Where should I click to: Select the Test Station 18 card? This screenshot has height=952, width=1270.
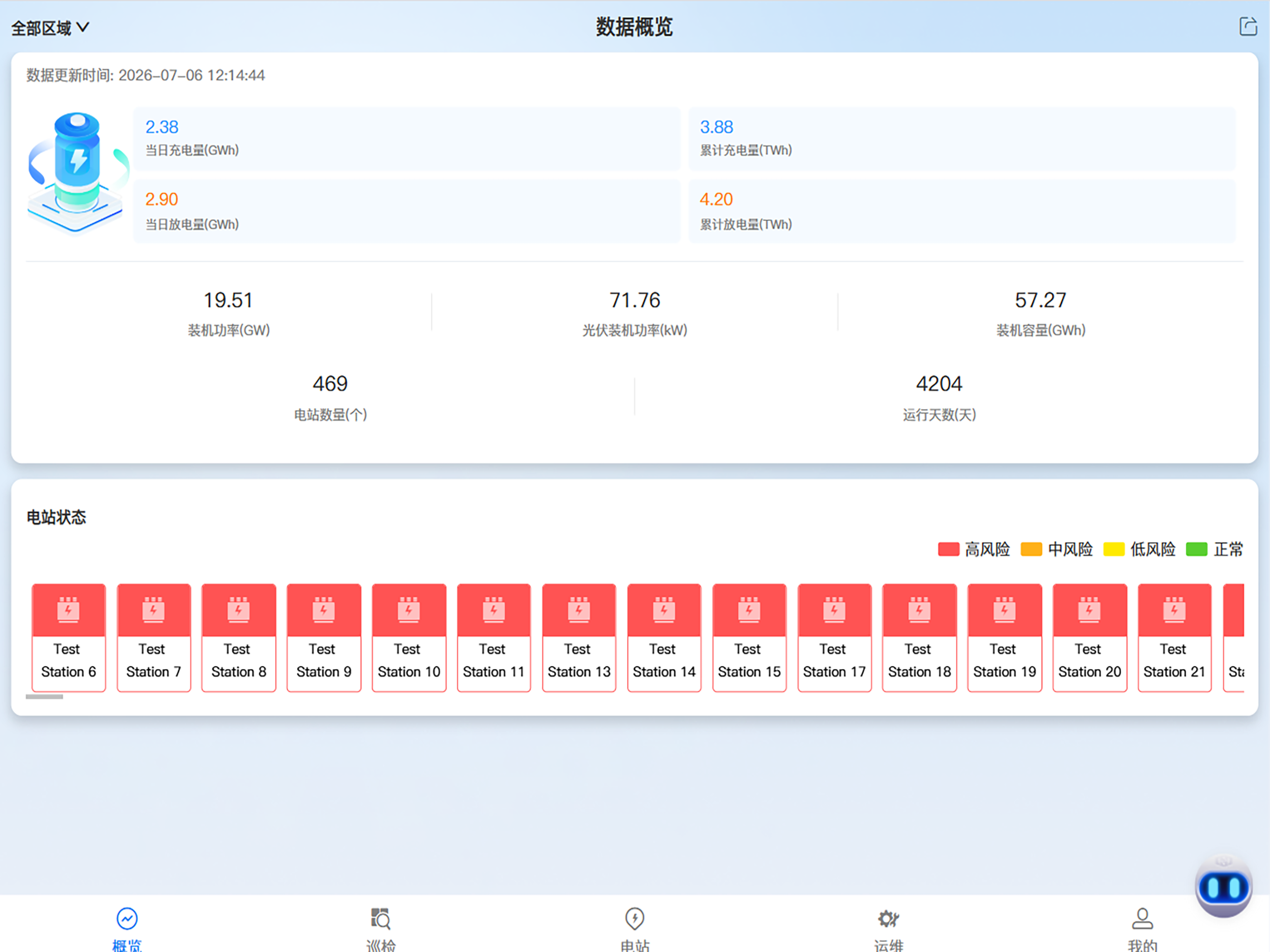pos(919,637)
